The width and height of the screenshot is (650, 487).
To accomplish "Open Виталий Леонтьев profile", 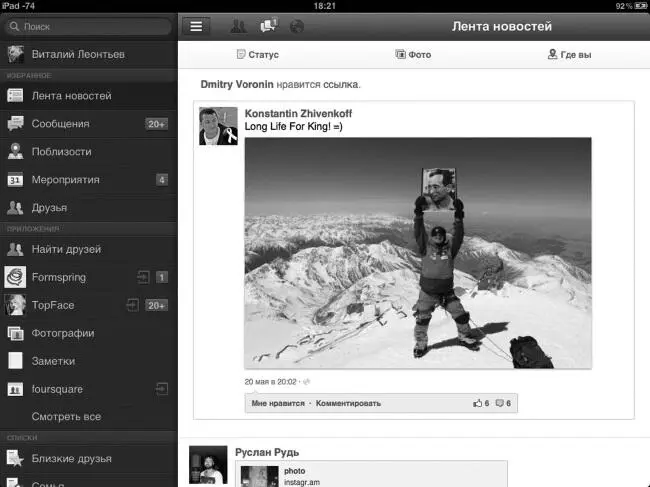I will coord(78,54).
